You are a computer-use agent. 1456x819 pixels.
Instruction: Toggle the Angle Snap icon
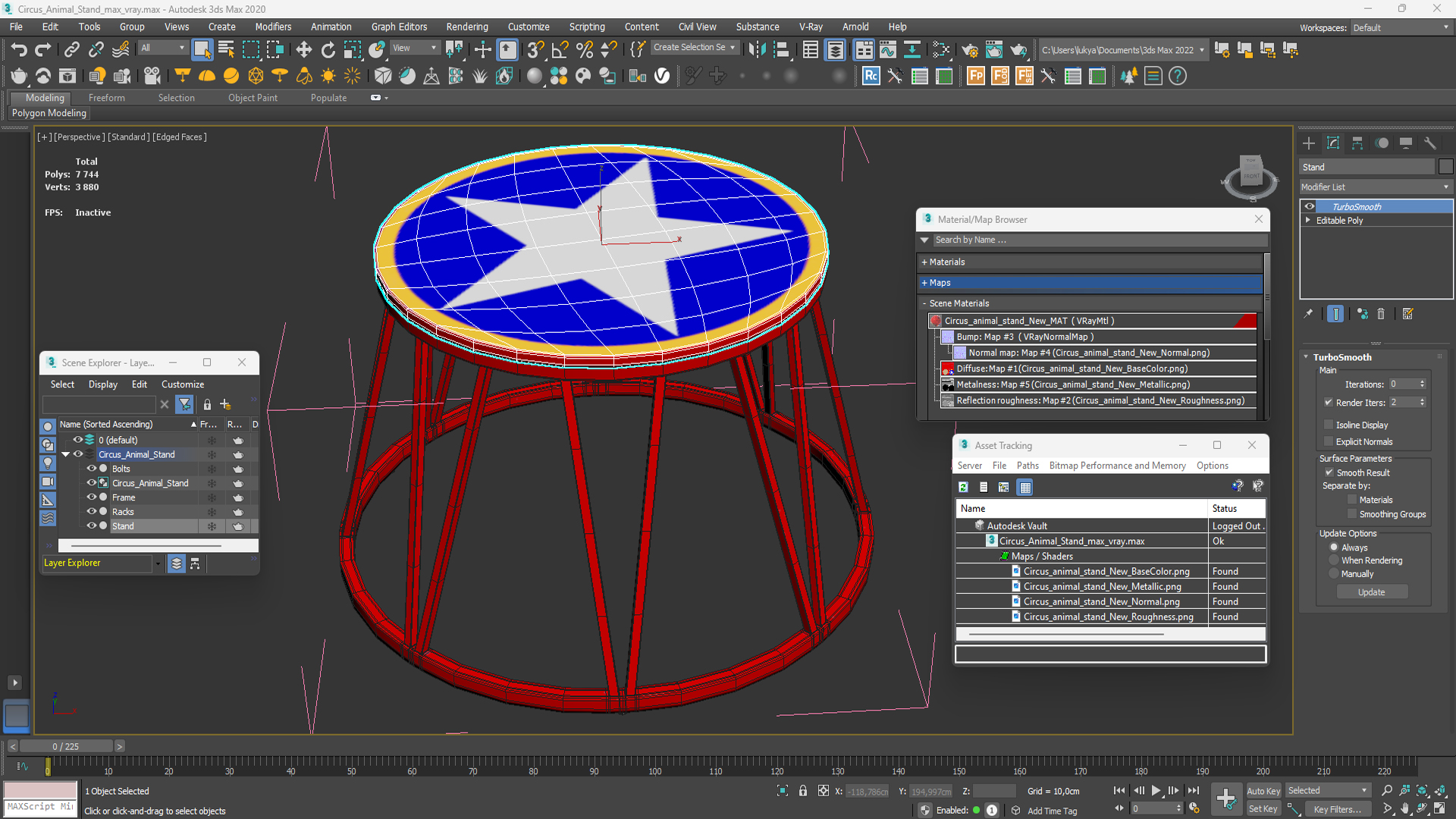pos(560,50)
